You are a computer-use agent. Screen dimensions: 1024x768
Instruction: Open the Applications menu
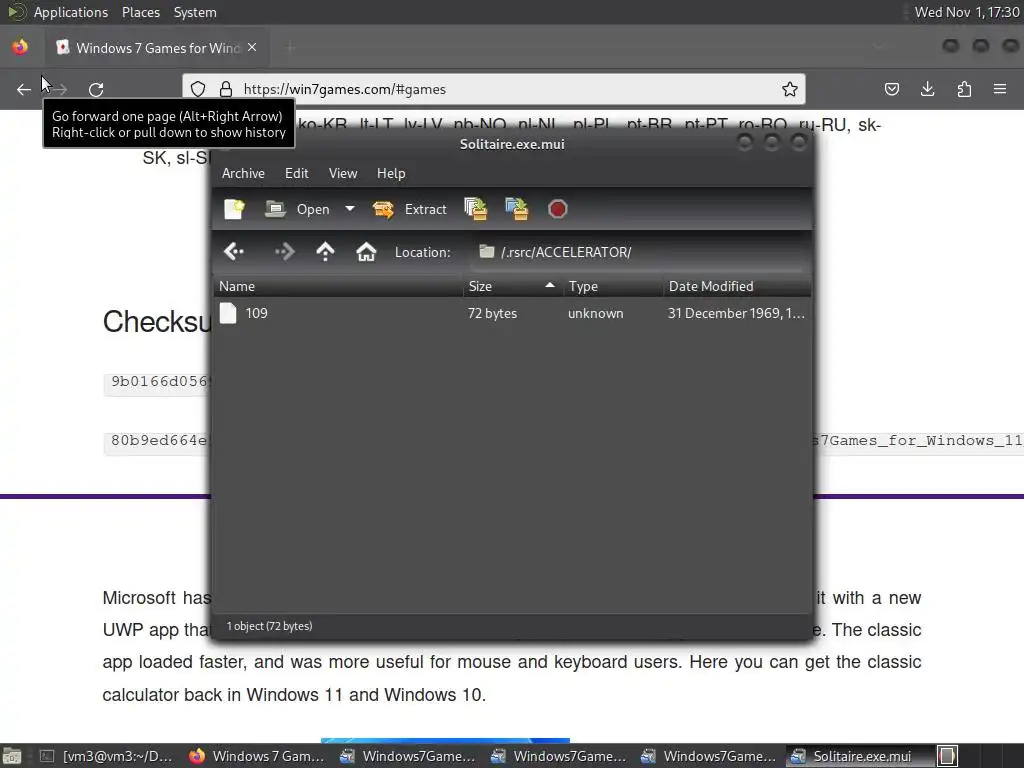click(x=71, y=12)
